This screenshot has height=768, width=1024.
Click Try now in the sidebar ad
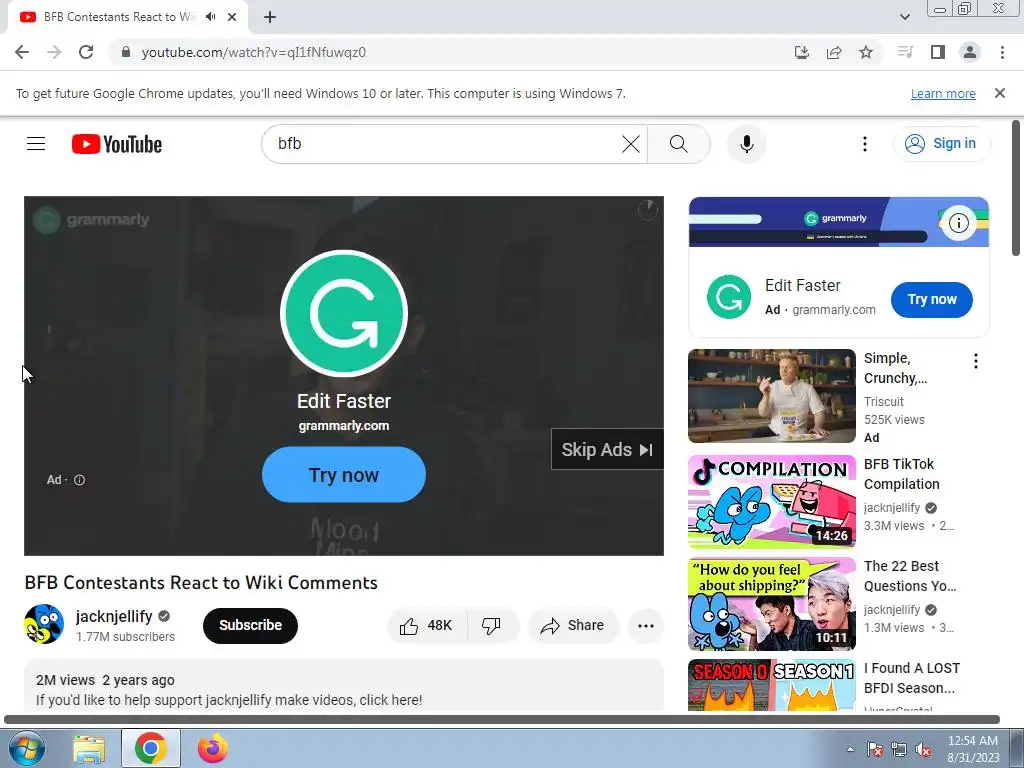coord(931,300)
